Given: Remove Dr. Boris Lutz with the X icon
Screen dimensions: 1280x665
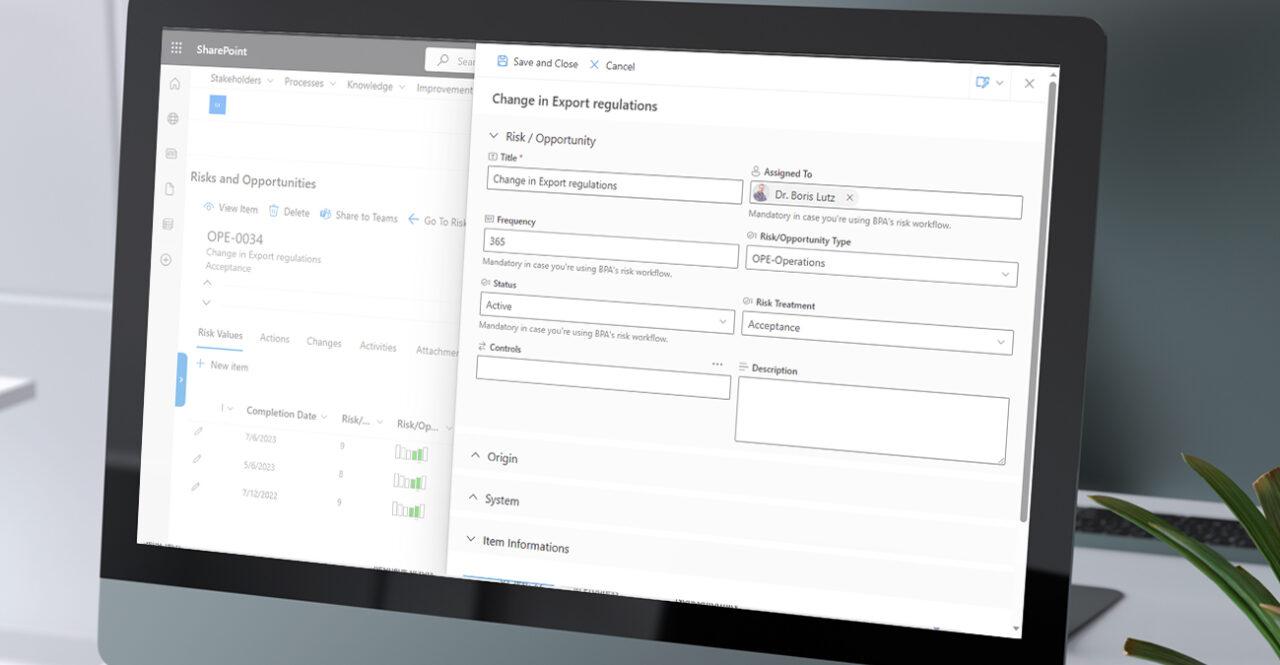Looking at the screenshot, I should (x=851, y=197).
